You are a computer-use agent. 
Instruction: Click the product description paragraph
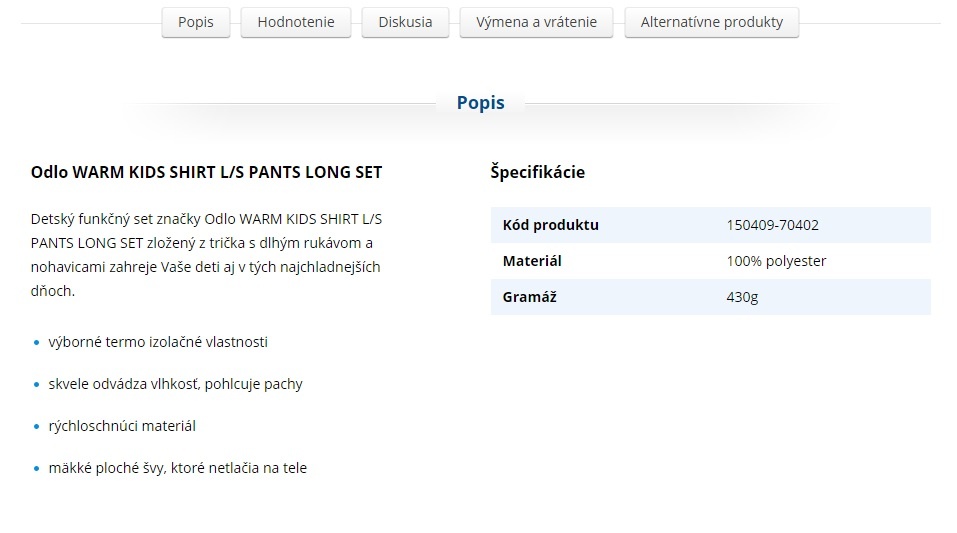pyautogui.click(x=206, y=255)
